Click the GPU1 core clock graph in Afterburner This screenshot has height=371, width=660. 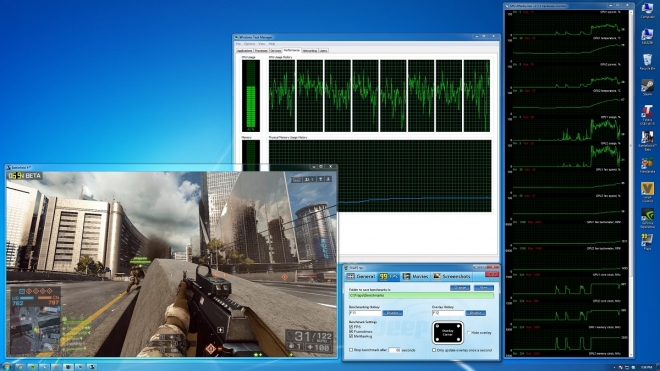point(567,286)
